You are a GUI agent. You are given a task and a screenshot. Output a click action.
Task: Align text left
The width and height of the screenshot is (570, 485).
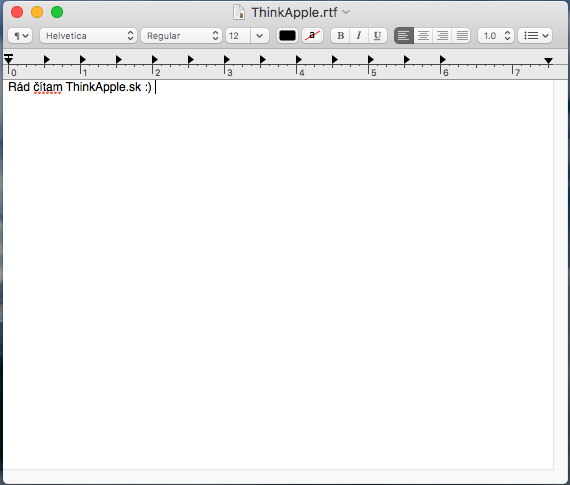[x=404, y=36]
